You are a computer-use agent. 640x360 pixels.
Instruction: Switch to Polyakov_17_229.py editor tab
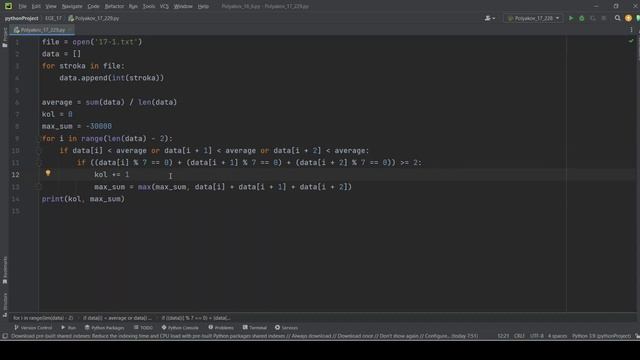pyautogui.click(x=42, y=30)
